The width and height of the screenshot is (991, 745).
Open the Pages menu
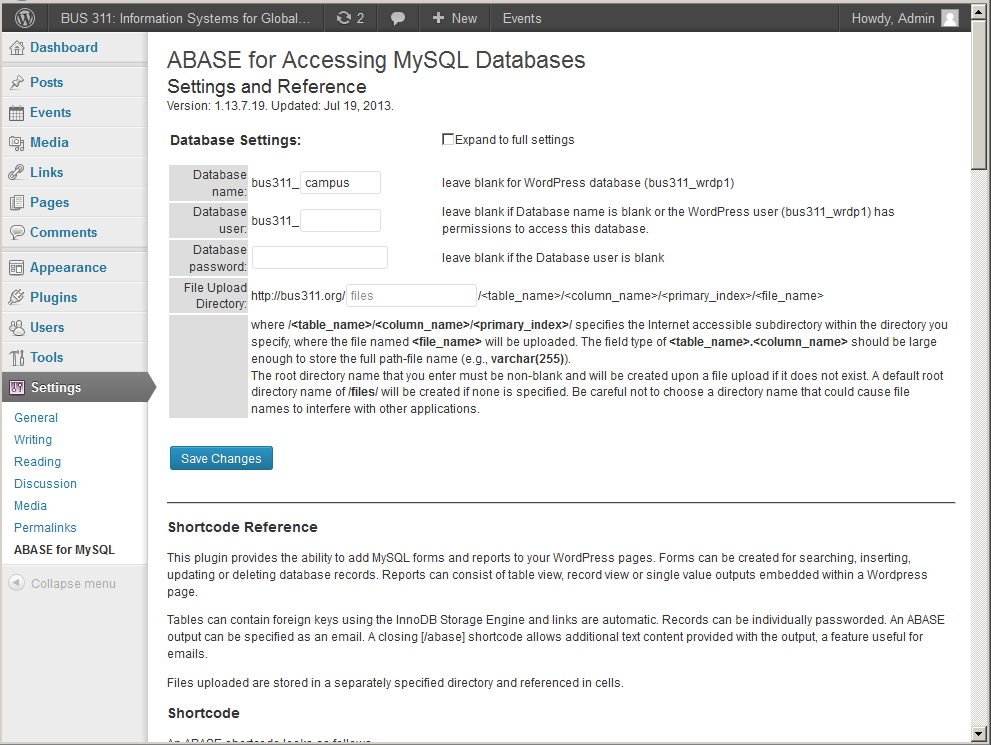click(50, 203)
